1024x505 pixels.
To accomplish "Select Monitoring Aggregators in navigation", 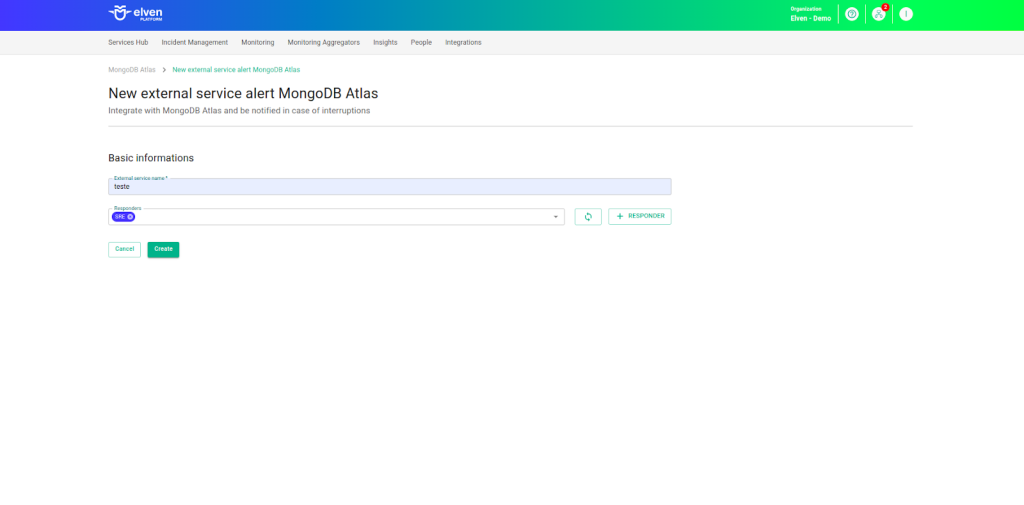I will [x=323, y=43].
